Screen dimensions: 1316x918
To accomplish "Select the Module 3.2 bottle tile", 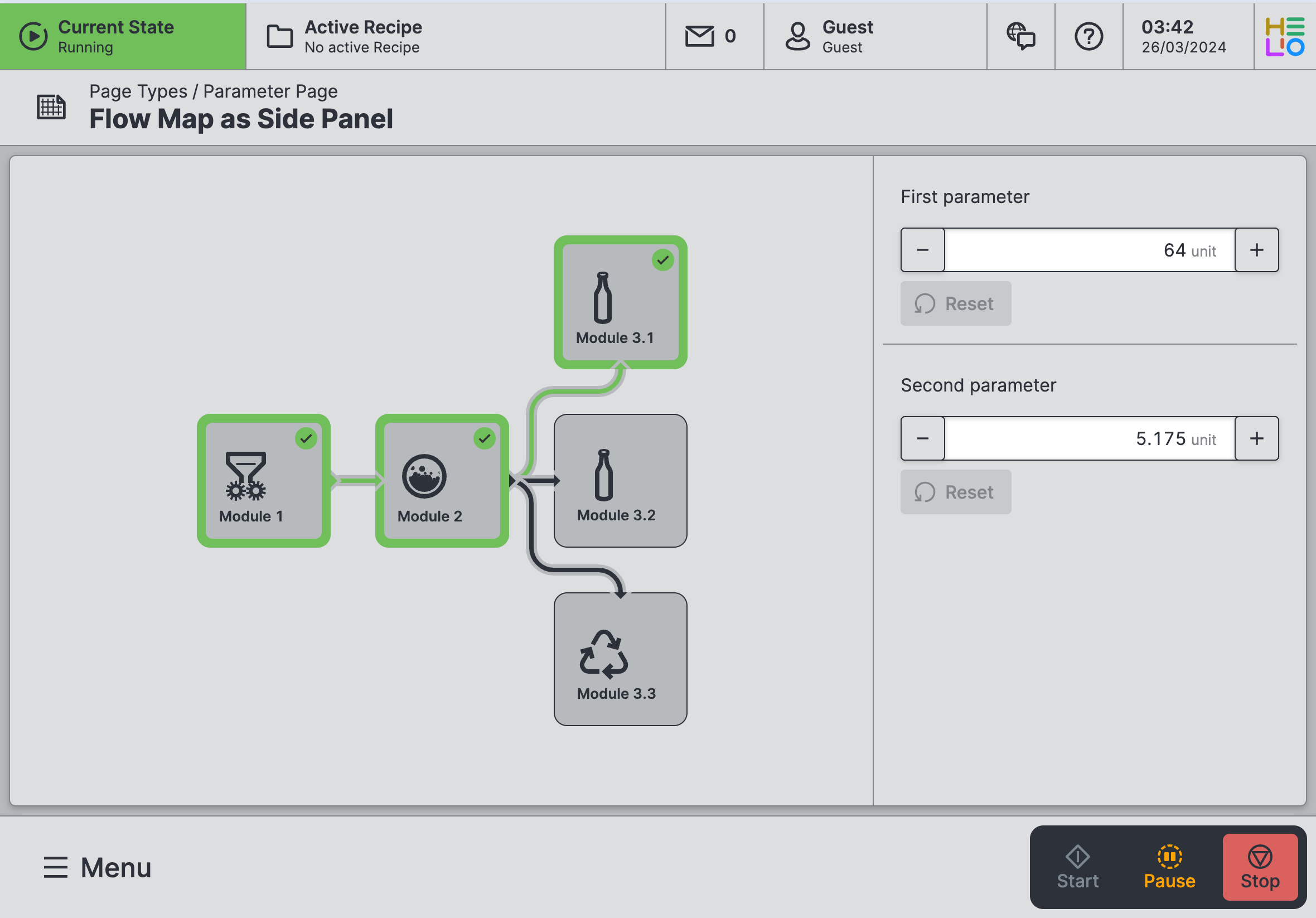I will click(x=620, y=481).
